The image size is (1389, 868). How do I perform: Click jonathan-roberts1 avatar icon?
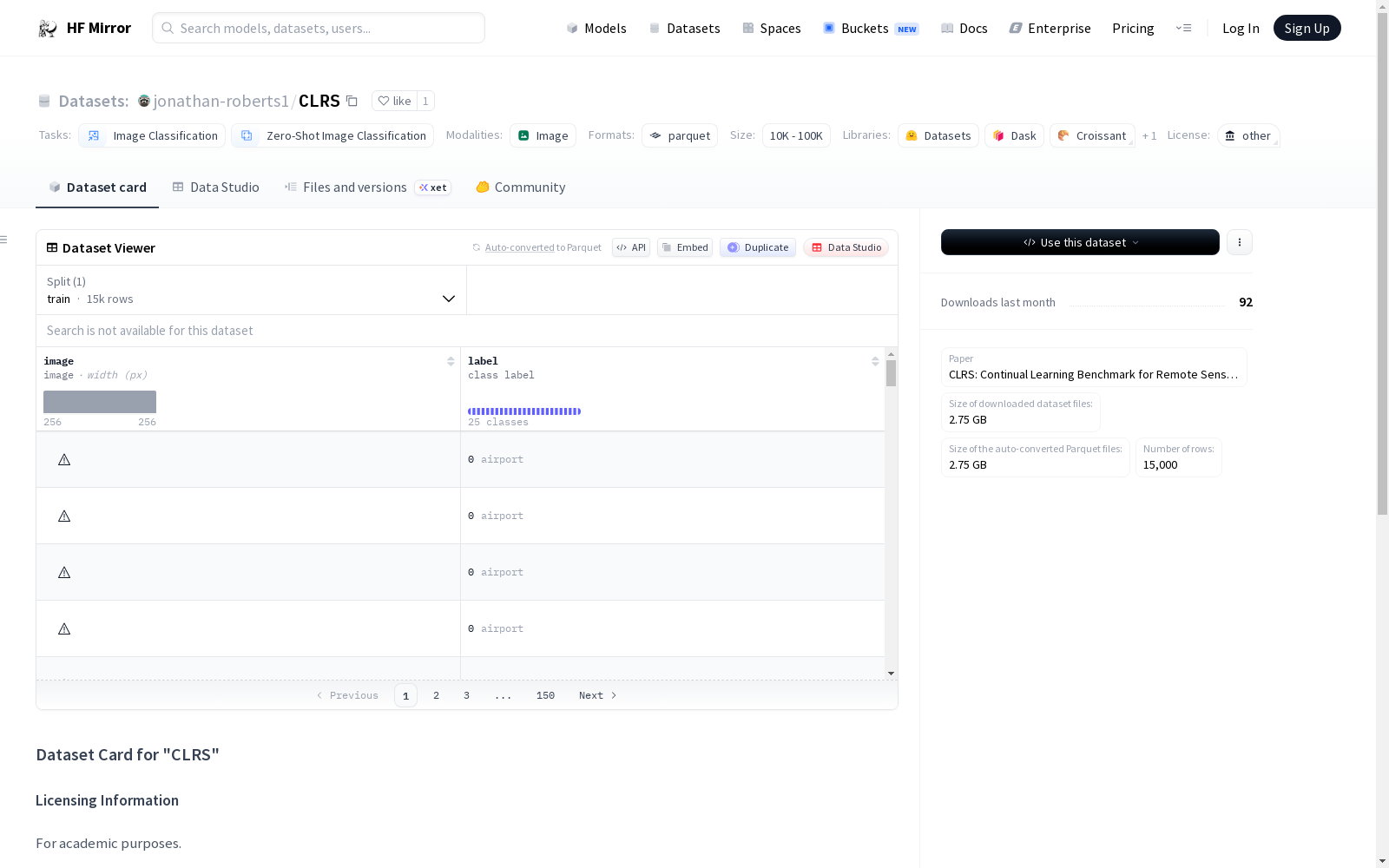pos(144,101)
